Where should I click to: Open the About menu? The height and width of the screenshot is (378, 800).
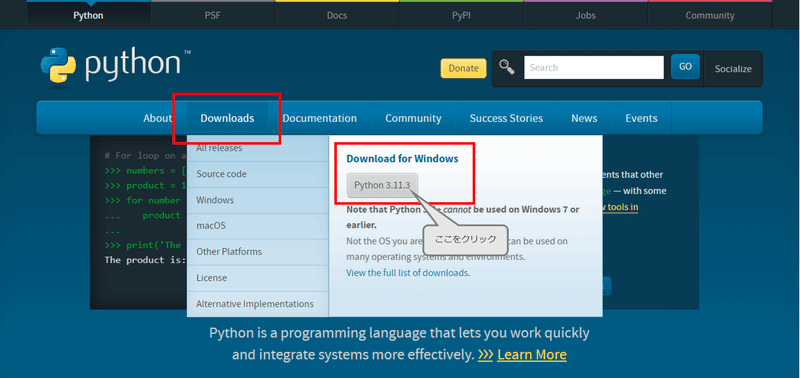pos(157,118)
